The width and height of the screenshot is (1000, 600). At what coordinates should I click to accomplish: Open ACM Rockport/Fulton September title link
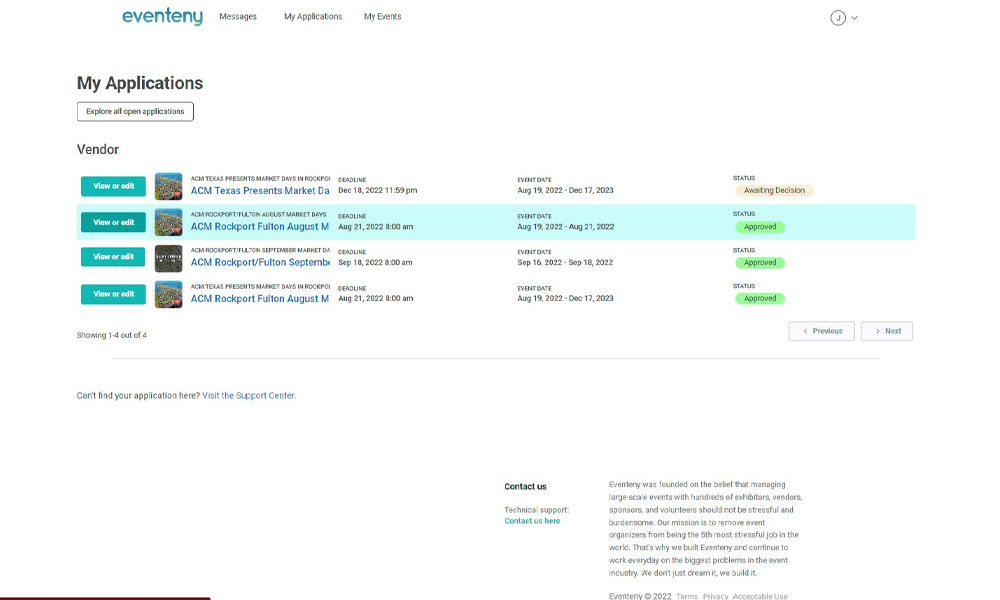coord(260,263)
